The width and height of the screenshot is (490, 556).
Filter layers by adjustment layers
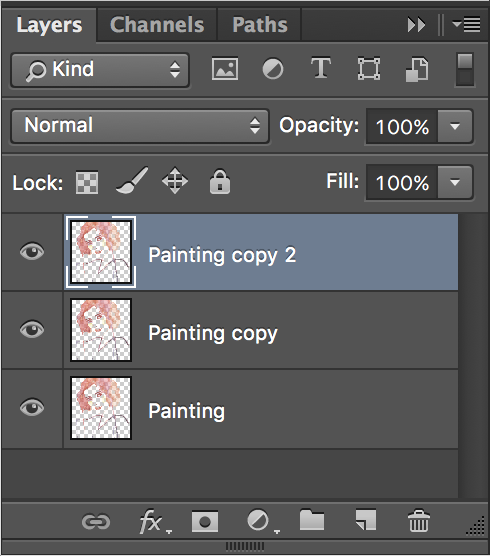pyautogui.click(x=273, y=69)
